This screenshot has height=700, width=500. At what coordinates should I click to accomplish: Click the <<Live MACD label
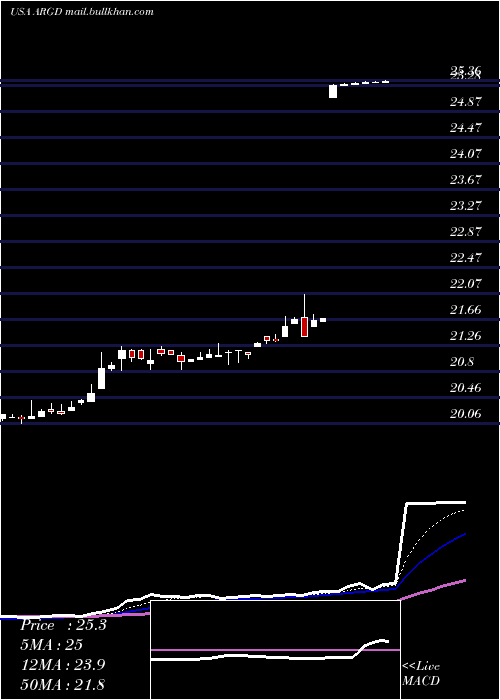click(421, 673)
